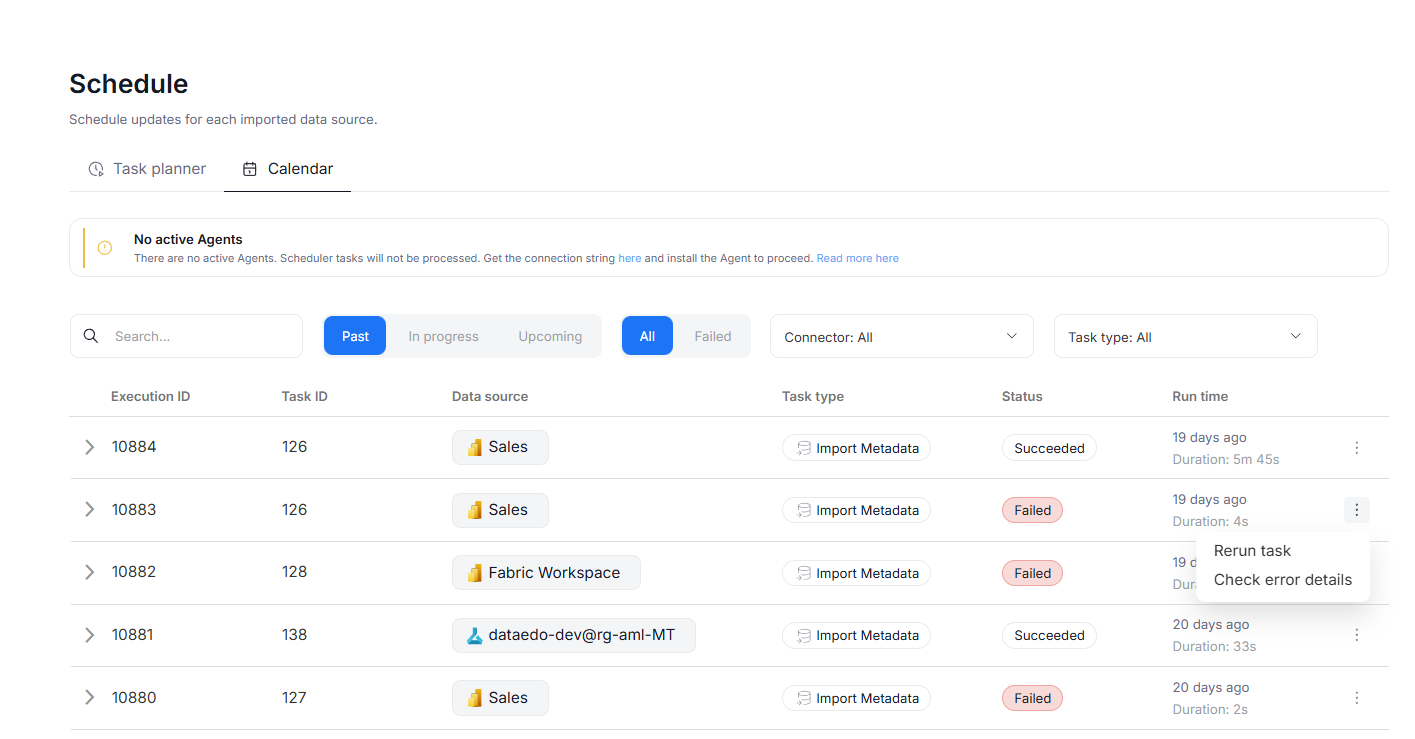Show In progress executions
The height and width of the screenshot is (739, 1415).
coord(443,336)
